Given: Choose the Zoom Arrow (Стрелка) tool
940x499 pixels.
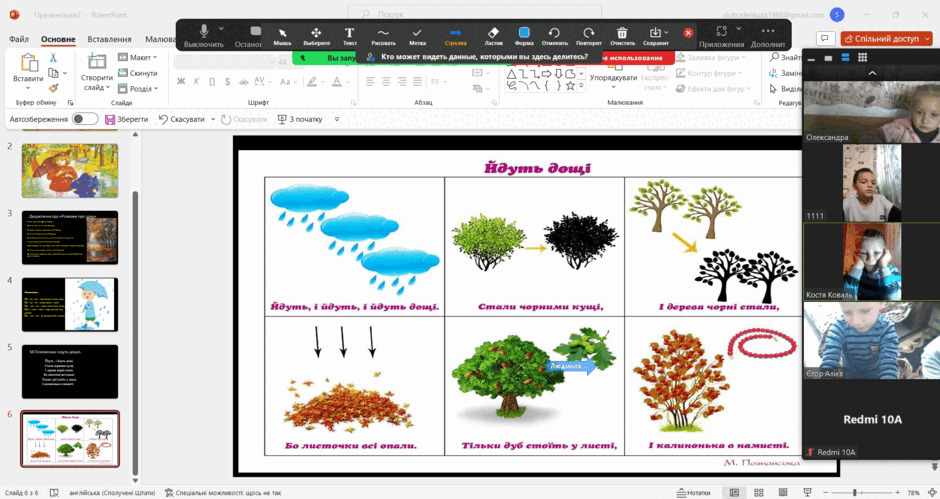Looking at the screenshot, I should tap(455, 36).
